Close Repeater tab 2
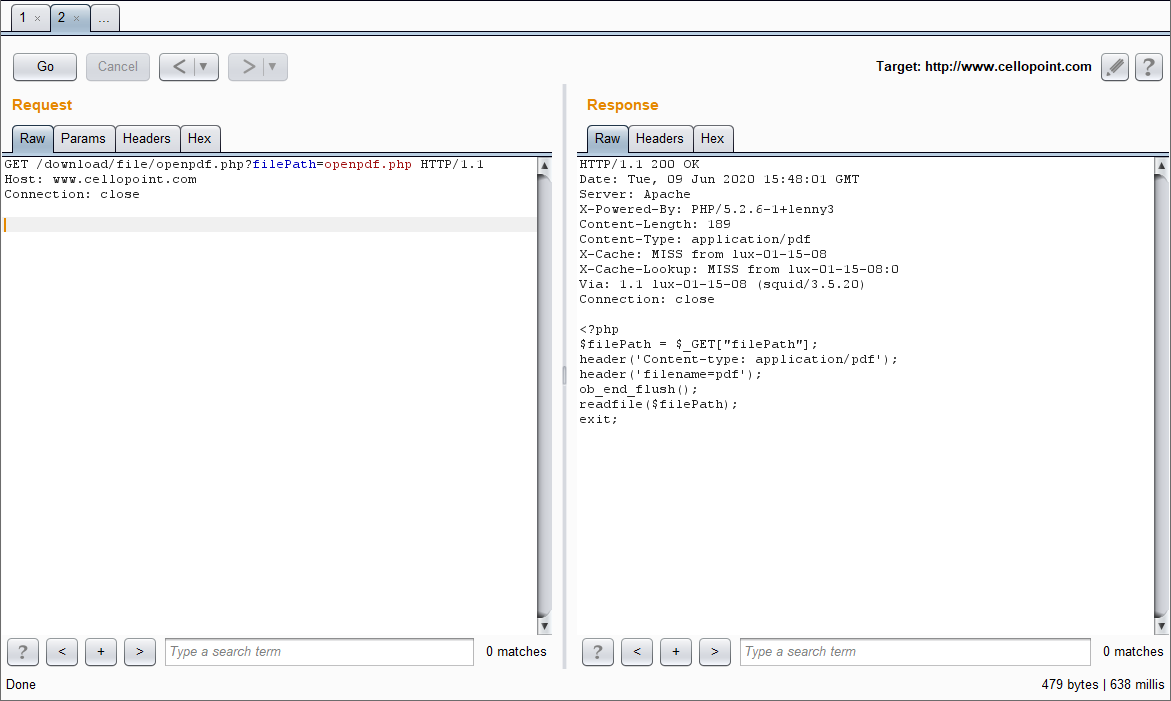1171x701 pixels. tap(76, 19)
